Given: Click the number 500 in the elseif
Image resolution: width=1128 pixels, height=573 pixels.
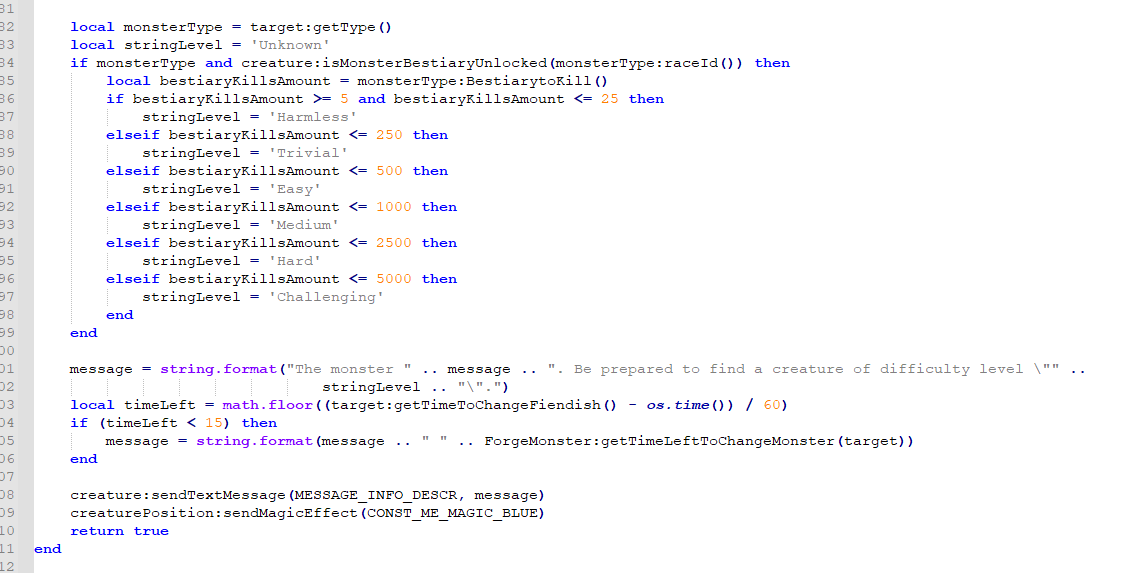Looking at the screenshot, I should (389, 171).
